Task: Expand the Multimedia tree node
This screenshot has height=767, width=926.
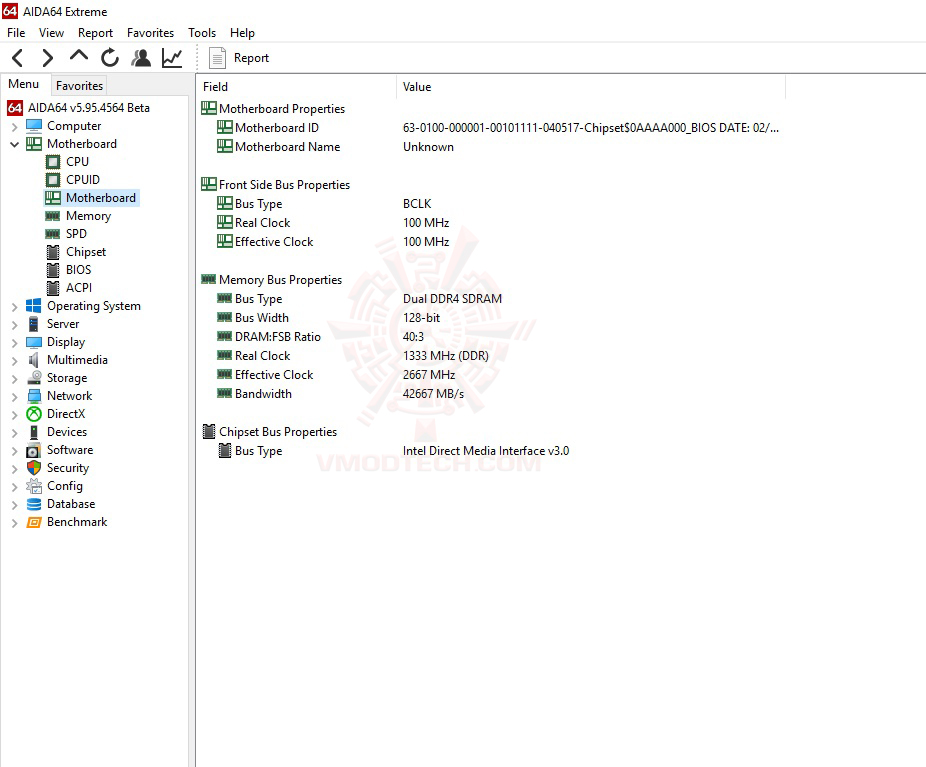Action: (15, 360)
